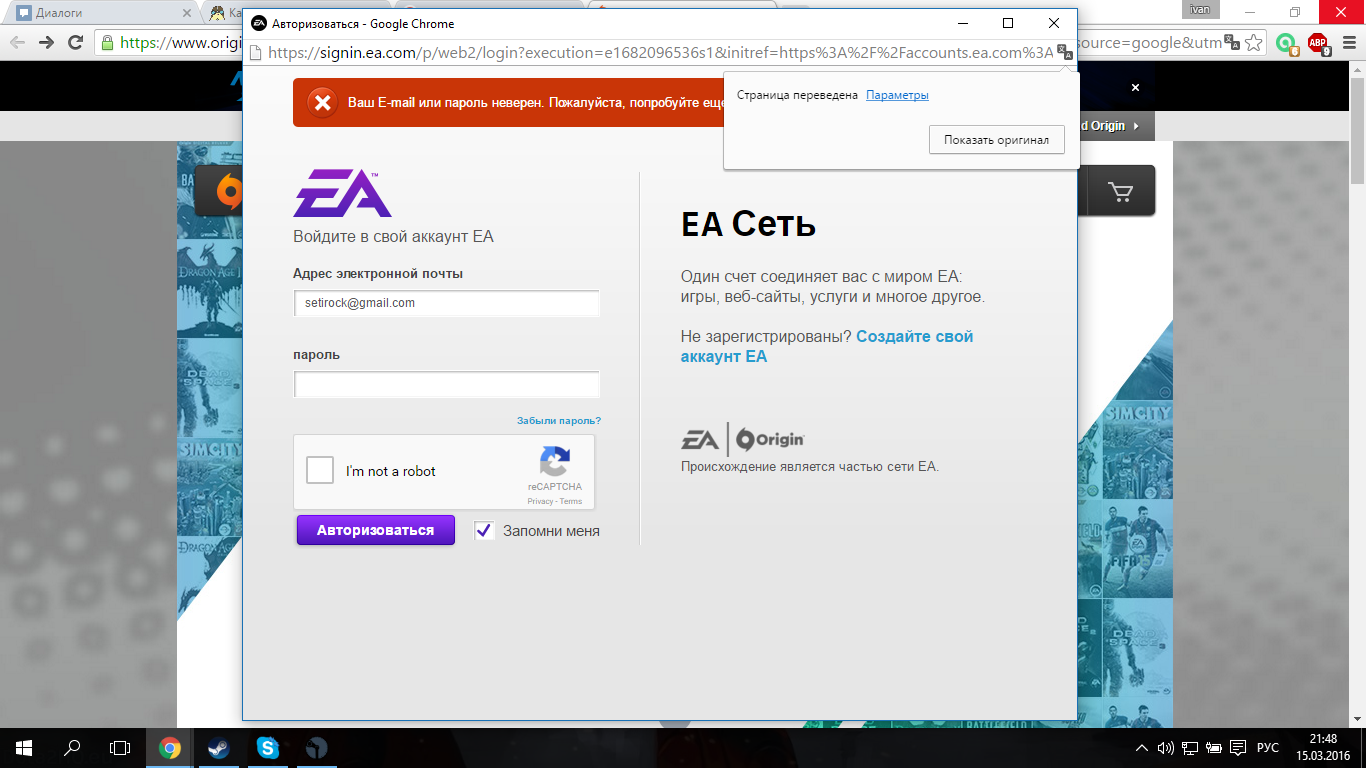1366x768 pixels.
Task: Tick the "I'm not a robot" reCAPTCHA checkbox
Action: 320,470
